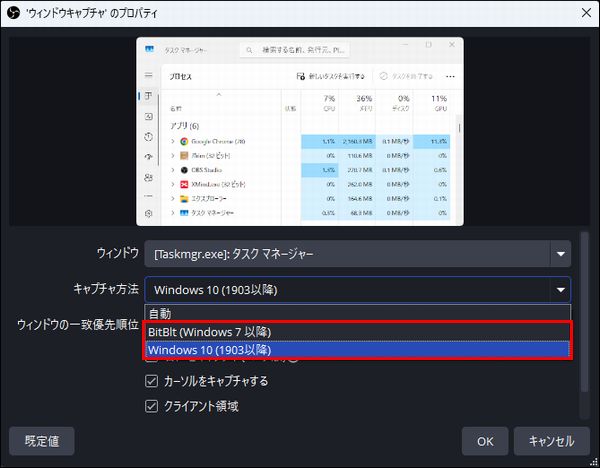The image size is (600, 468).
Task: Click the three-dots more button in preview
Action: point(450,76)
